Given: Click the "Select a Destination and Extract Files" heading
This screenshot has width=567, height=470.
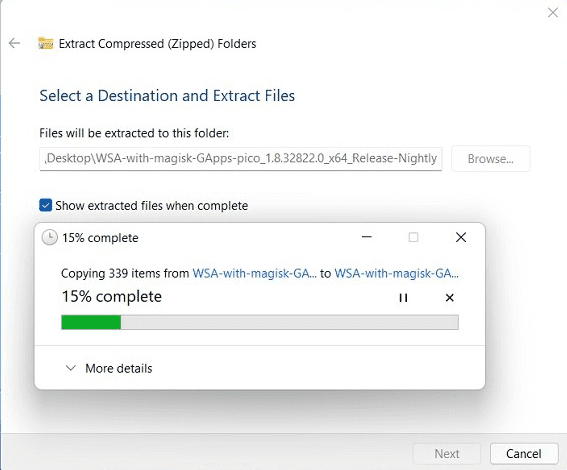Looking at the screenshot, I should tap(167, 96).
